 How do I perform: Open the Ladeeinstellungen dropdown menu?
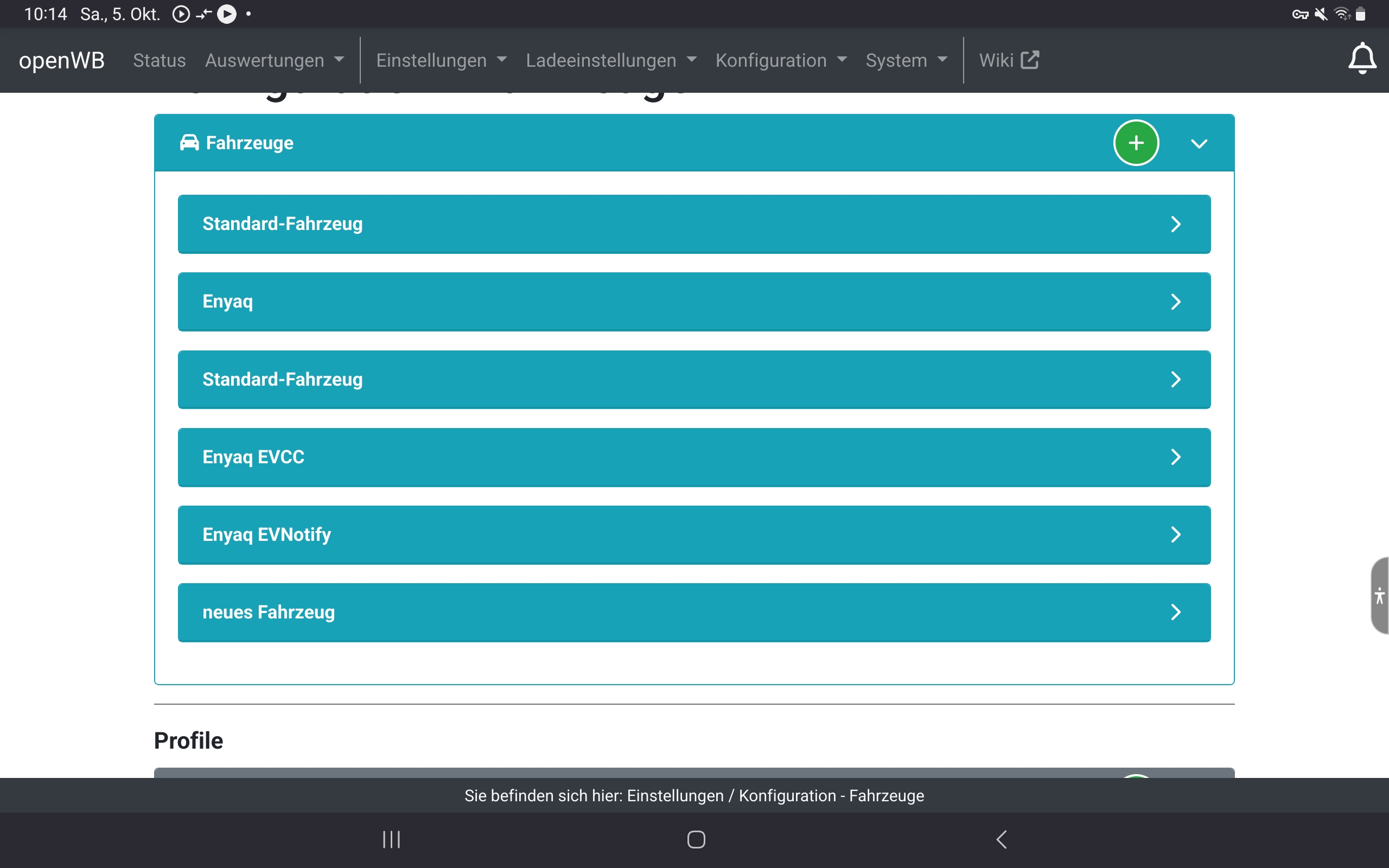coord(611,60)
